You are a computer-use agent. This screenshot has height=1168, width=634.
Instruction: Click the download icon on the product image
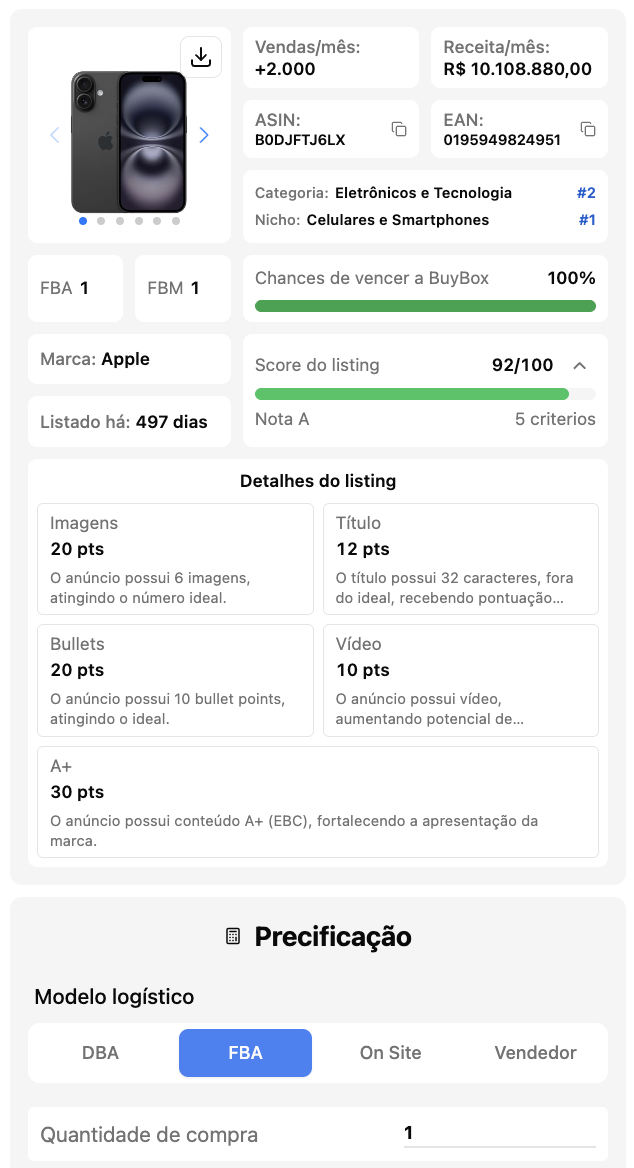coord(201,57)
